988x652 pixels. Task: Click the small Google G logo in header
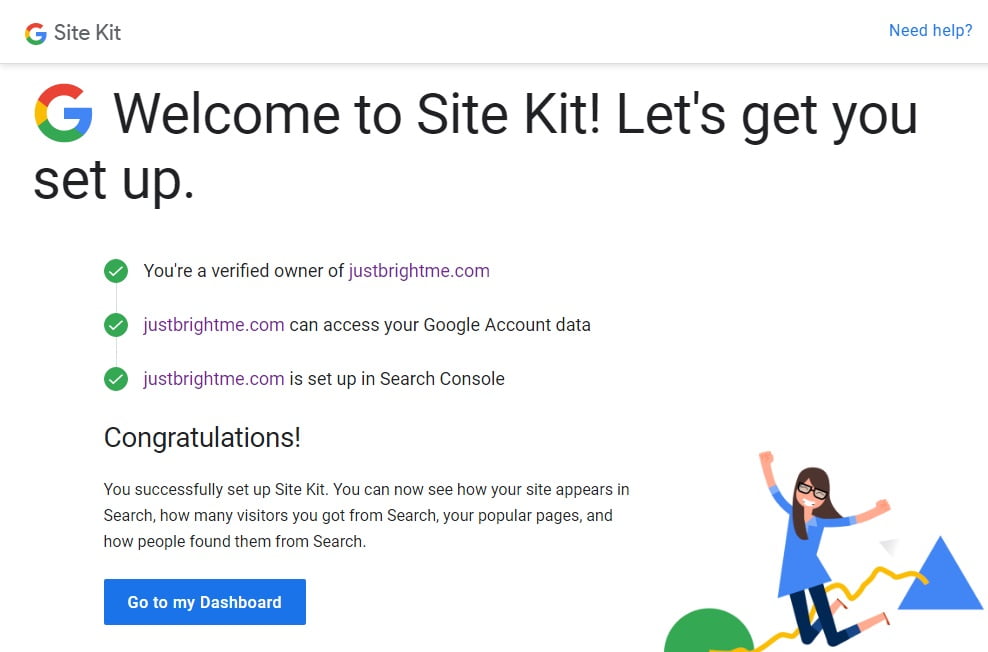point(36,33)
